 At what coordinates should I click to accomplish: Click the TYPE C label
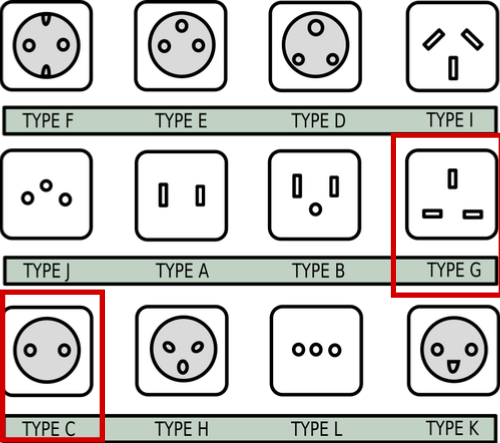(49, 429)
